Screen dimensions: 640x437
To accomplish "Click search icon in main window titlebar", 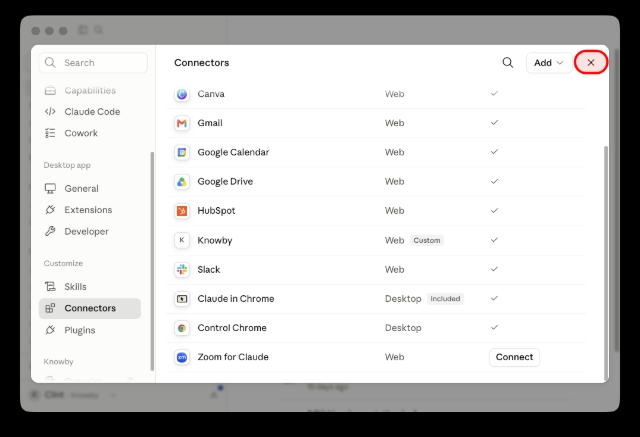I will tap(98, 30).
